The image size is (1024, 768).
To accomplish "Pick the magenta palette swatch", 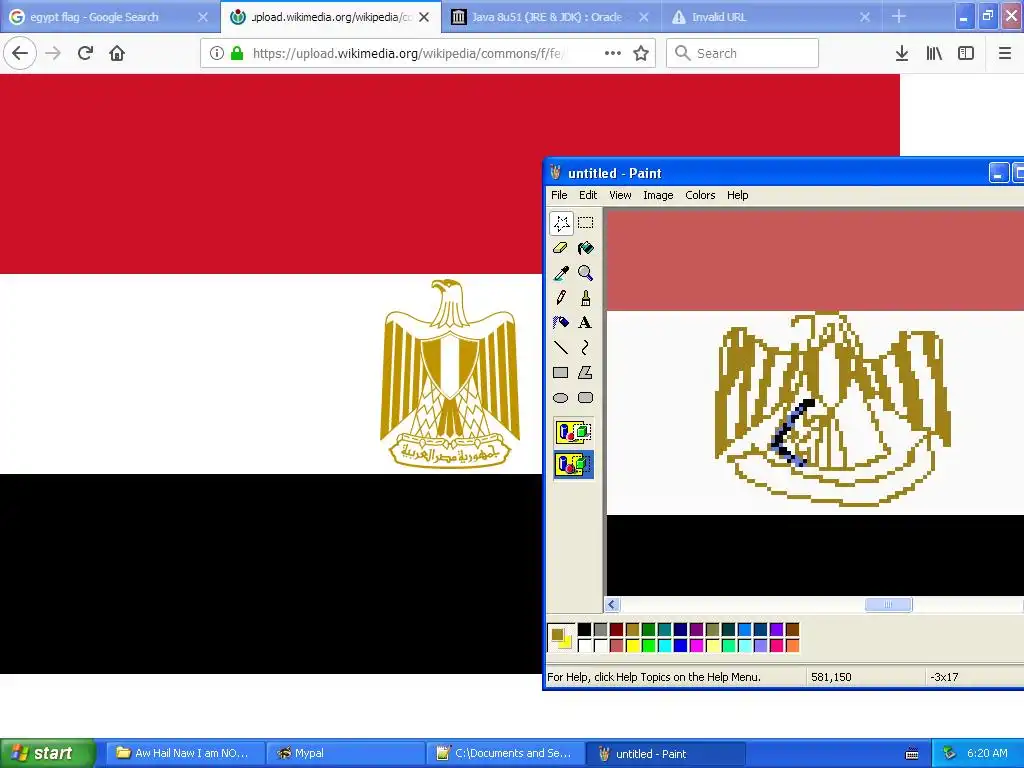I will [696, 645].
